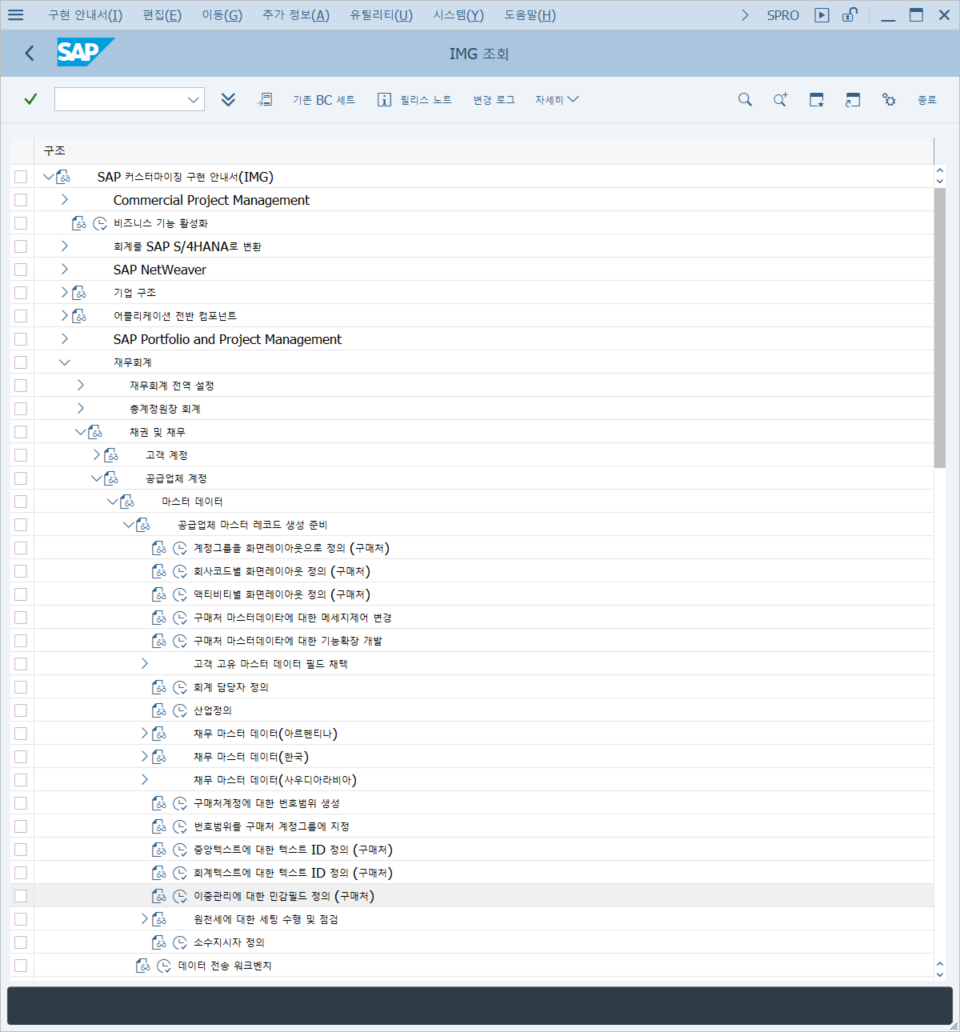This screenshot has height=1032, width=960.
Task: Expand the 총계정원장 회계 node
Action: click(x=80, y=408)
